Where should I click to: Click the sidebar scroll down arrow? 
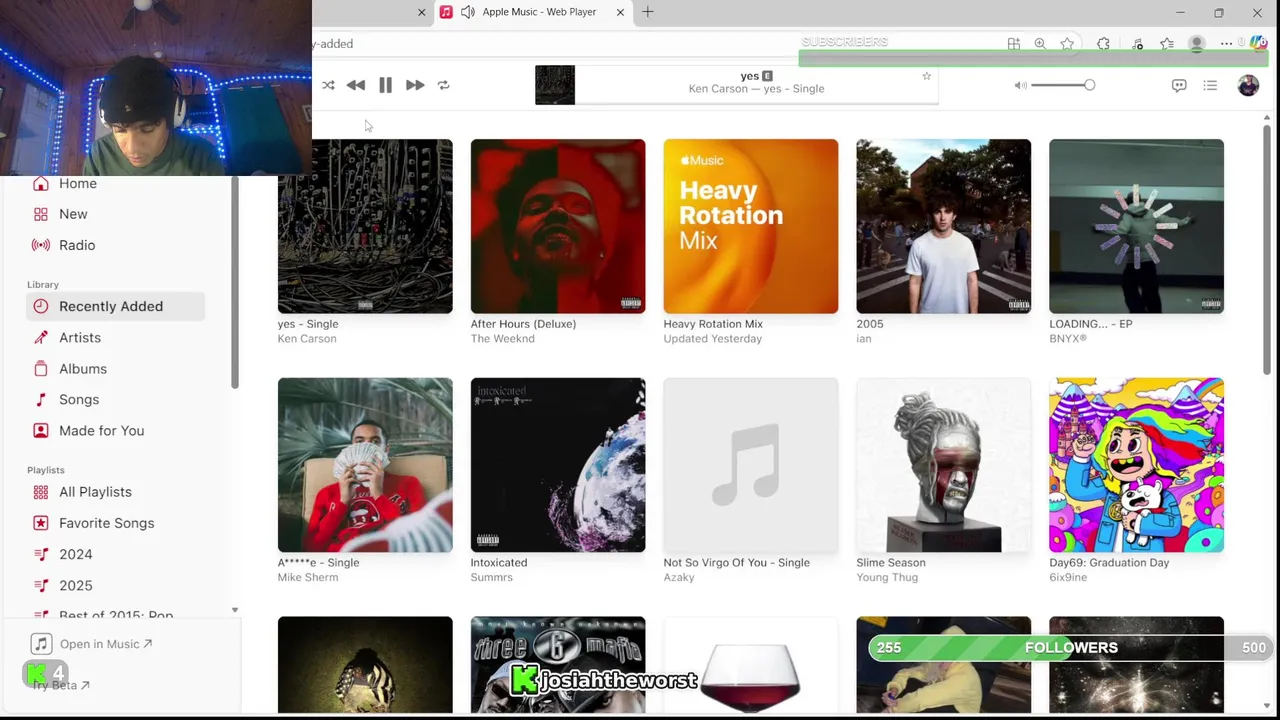(x=235, y=610)
